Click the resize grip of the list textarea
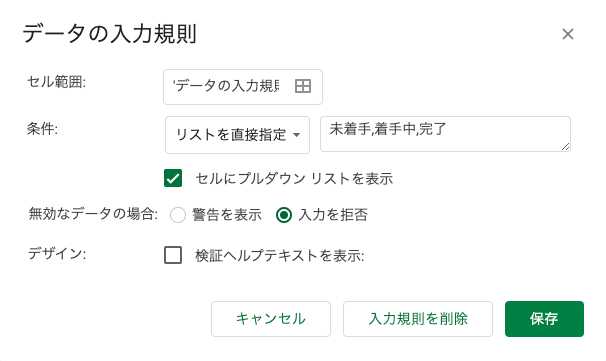The image size is (606, 361). [x=565, y=146]
